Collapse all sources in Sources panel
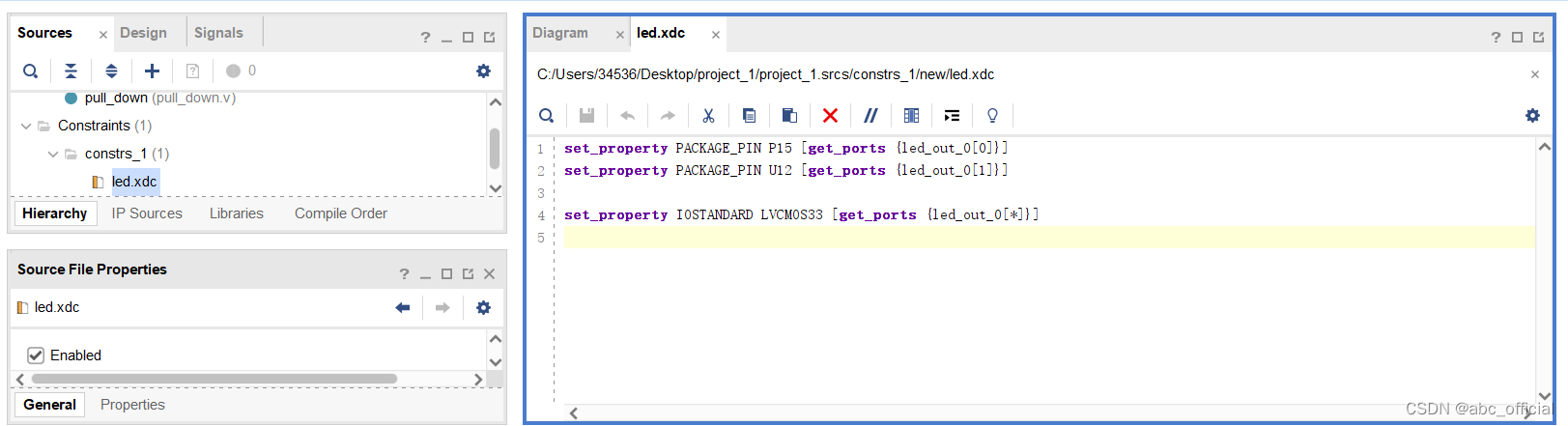The width and height of the screenshot is (1568, 426). [71, 71]
